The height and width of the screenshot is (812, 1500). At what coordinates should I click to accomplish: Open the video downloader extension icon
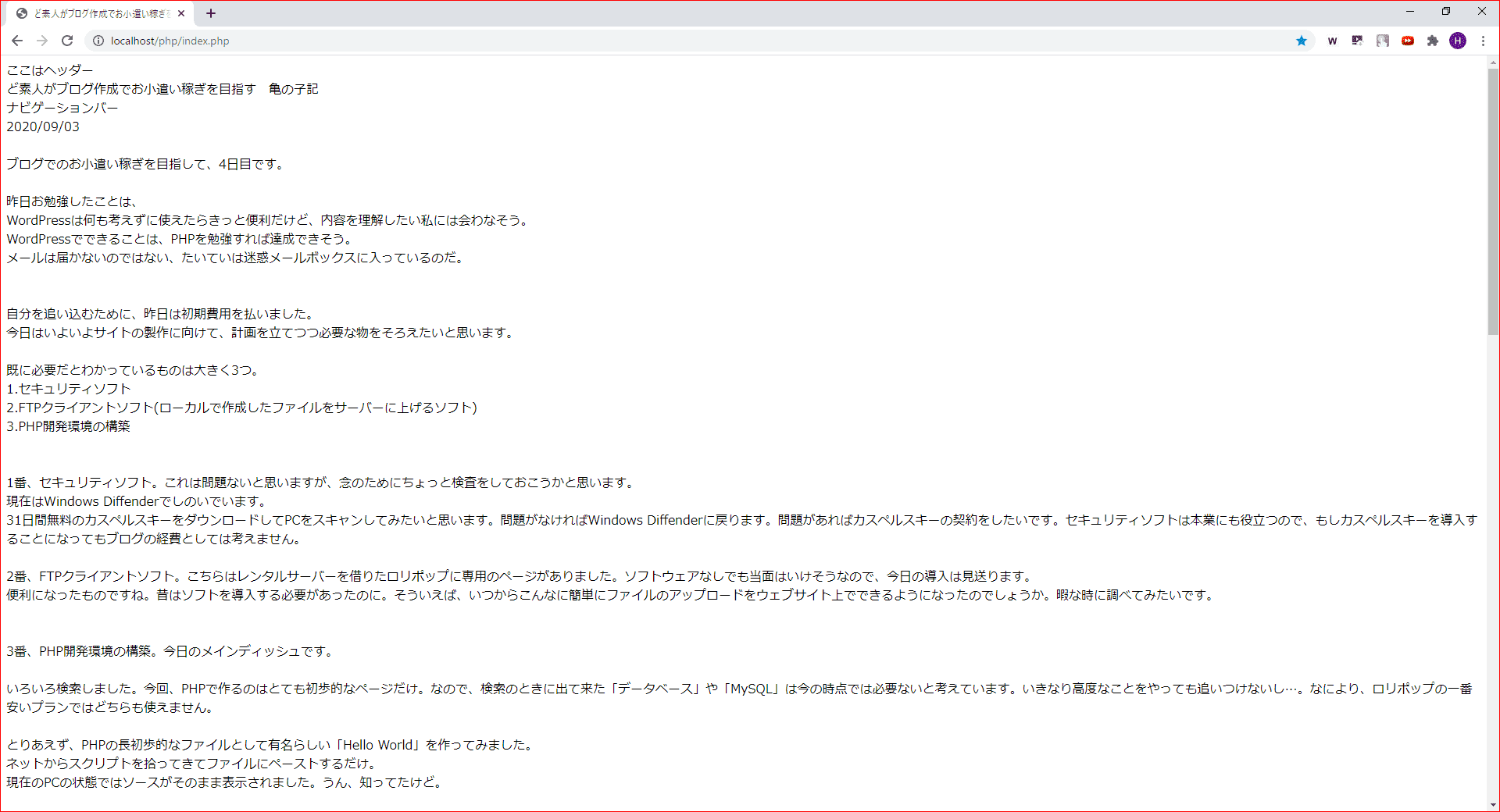point(1357,41)
